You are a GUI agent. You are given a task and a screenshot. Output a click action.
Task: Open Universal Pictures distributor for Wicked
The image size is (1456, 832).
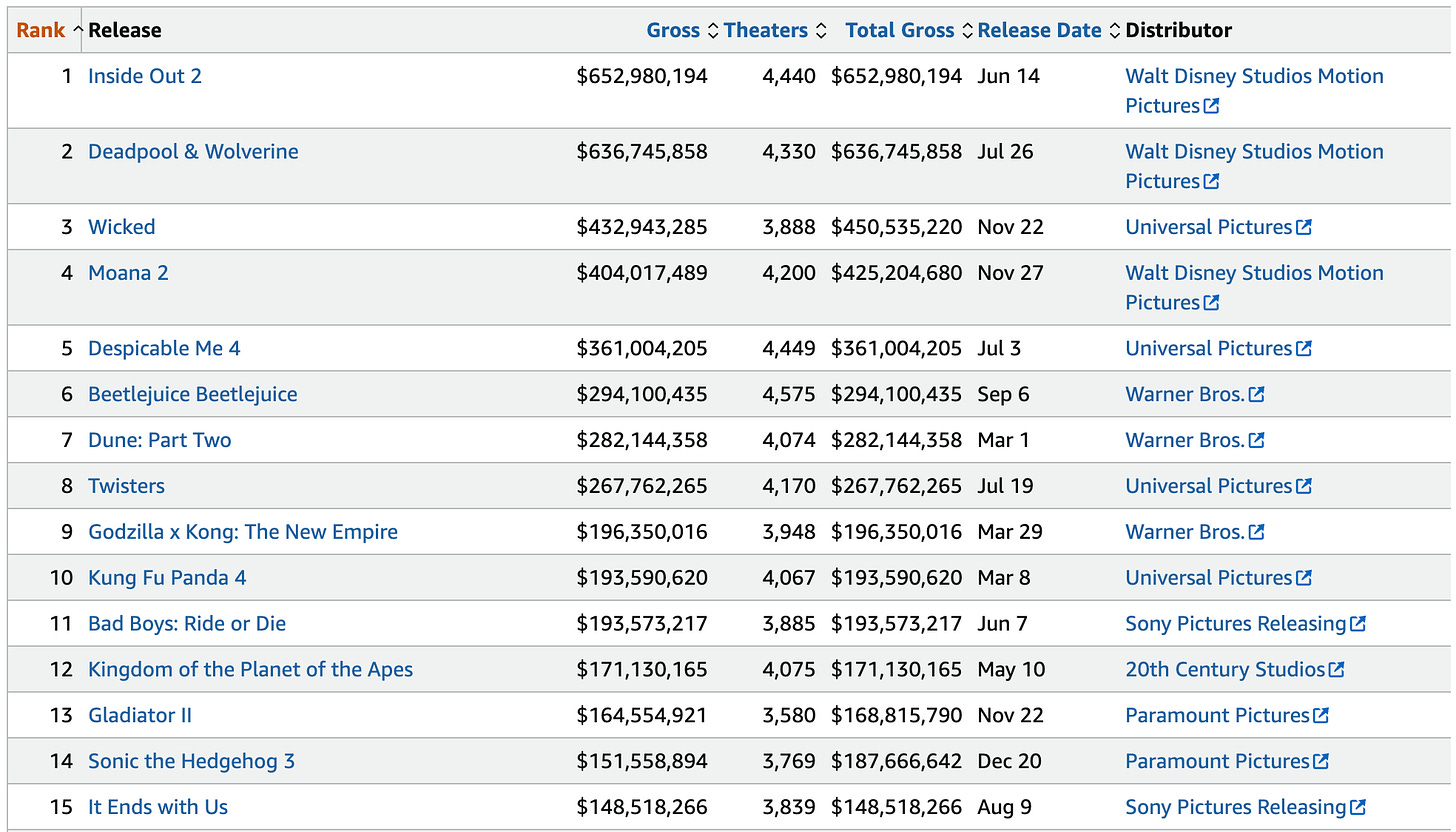coord(1208,227)
